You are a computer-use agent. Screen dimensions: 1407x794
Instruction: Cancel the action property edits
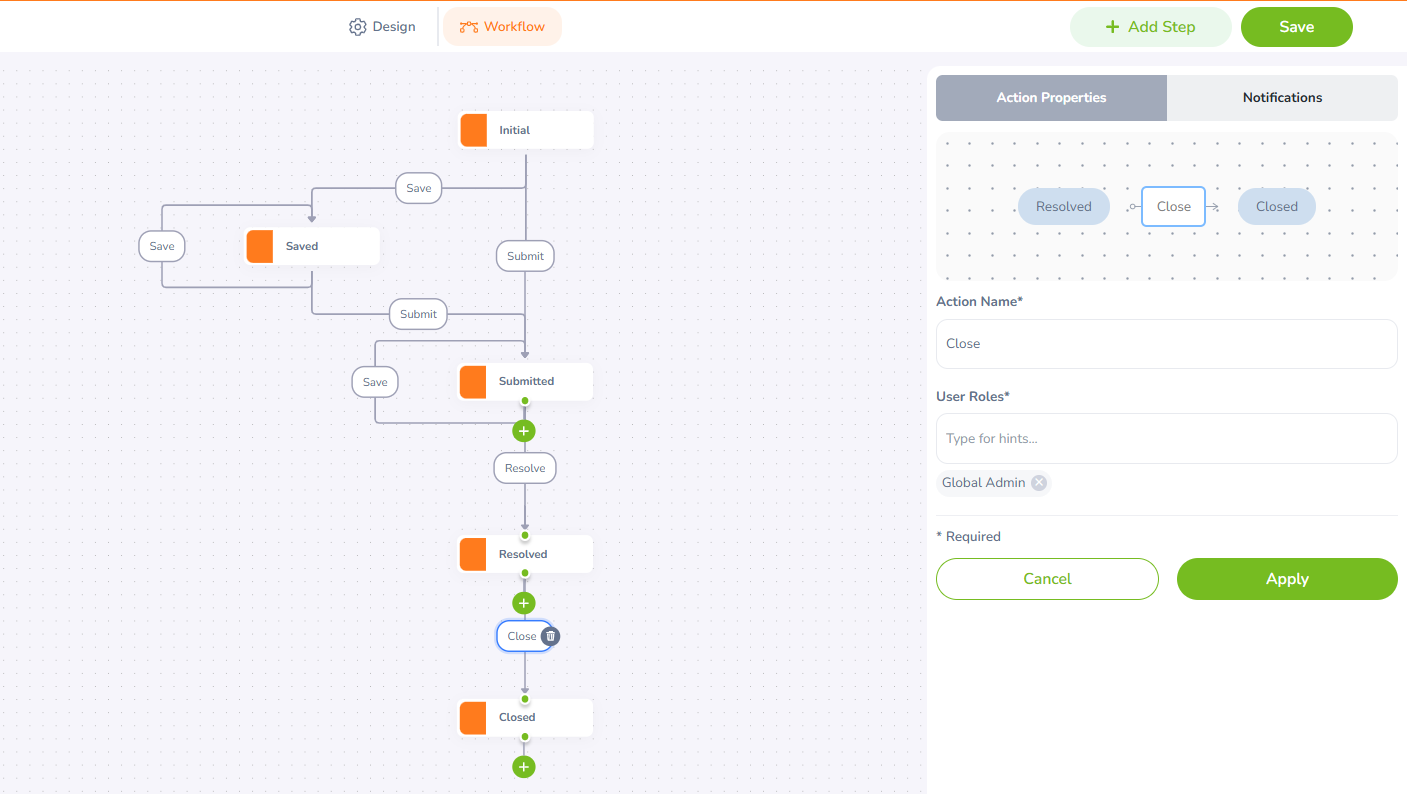(1047, 579)
